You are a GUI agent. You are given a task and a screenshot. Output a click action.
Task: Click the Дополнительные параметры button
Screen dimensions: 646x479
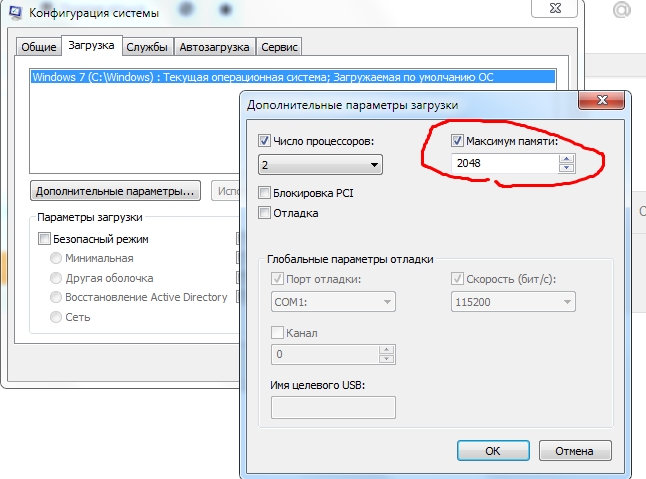[115, 191]
